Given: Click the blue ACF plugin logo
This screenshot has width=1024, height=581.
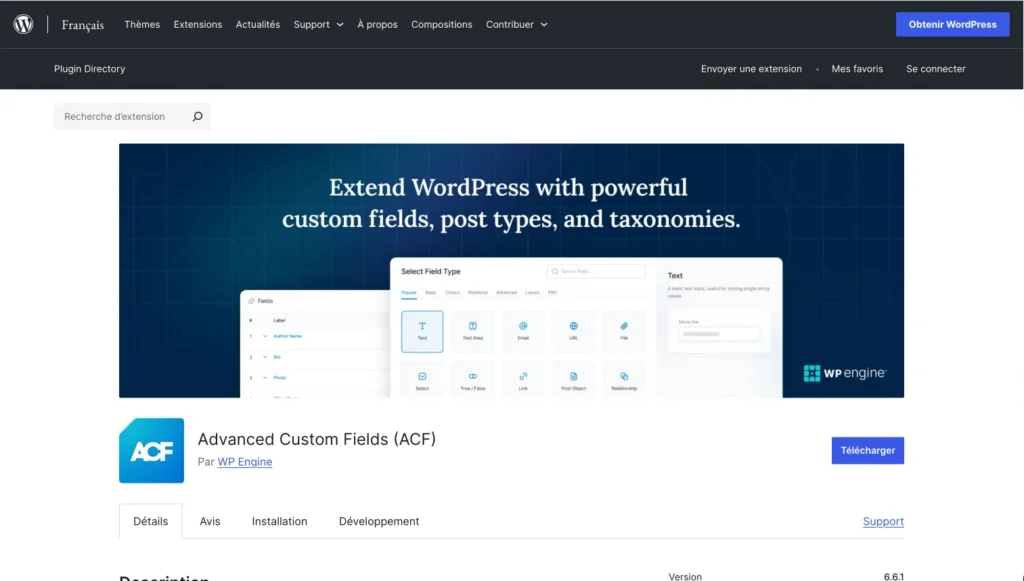Looking at the screenshot, I should (x=151, y=450).
